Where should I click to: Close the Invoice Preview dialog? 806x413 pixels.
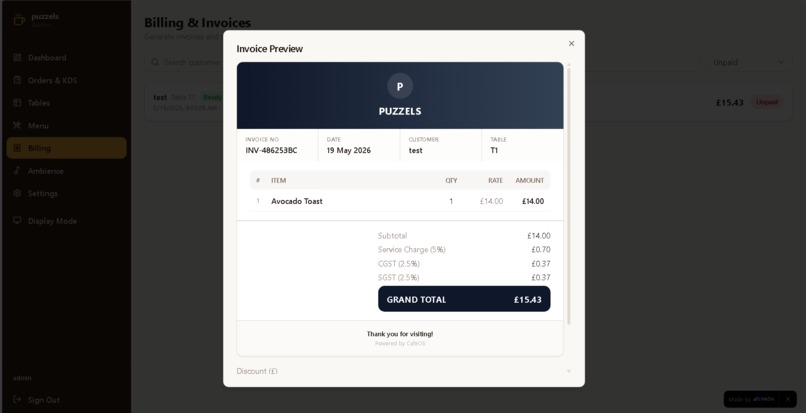[571, 44]
